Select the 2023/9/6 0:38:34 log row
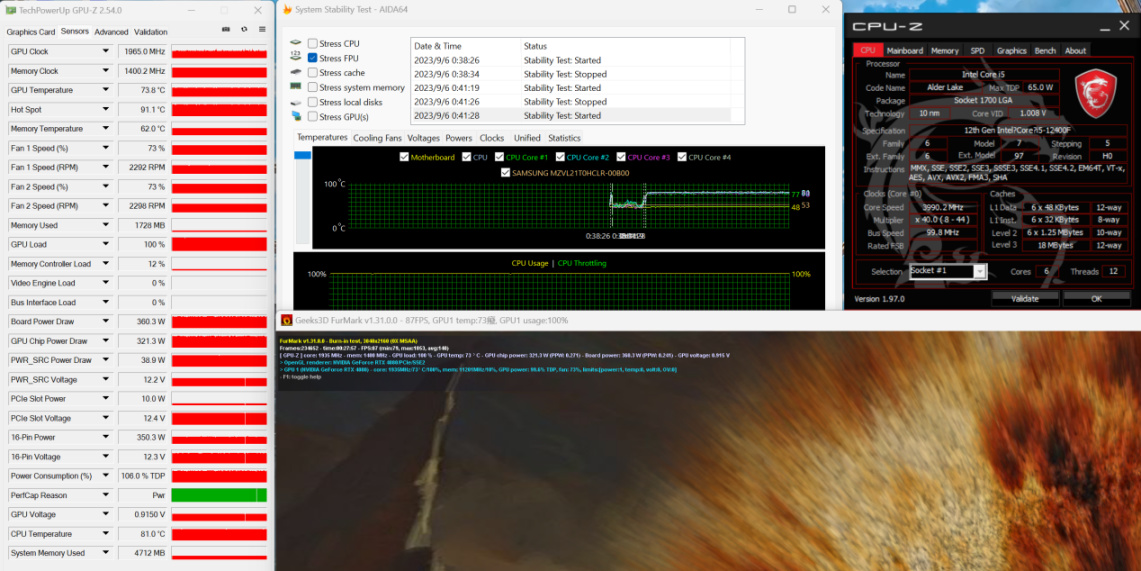Viewport: 1141px width, 571px height. tap(570, 74)
